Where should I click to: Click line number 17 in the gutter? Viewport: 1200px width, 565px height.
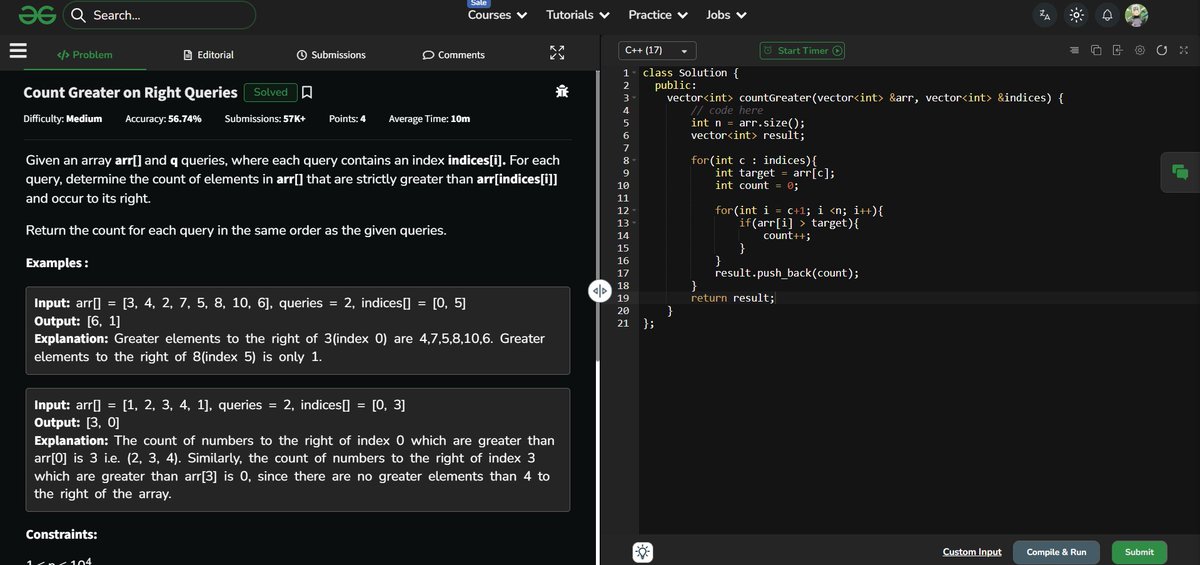[623, 272]
